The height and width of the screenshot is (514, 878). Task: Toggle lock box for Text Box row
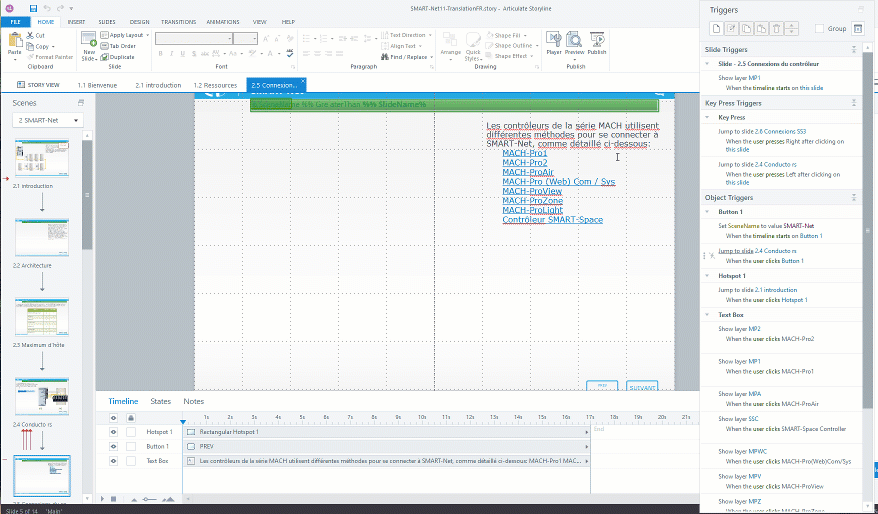click(130, 462)
